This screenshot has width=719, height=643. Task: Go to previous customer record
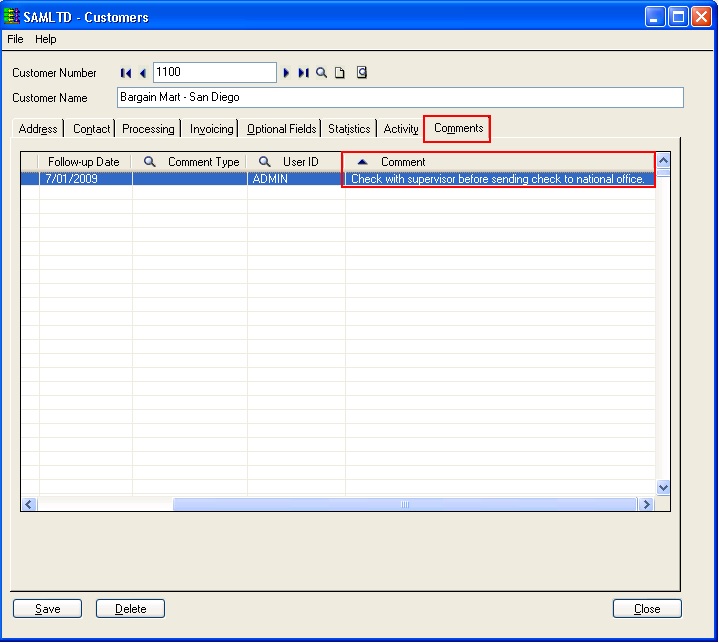143,73
